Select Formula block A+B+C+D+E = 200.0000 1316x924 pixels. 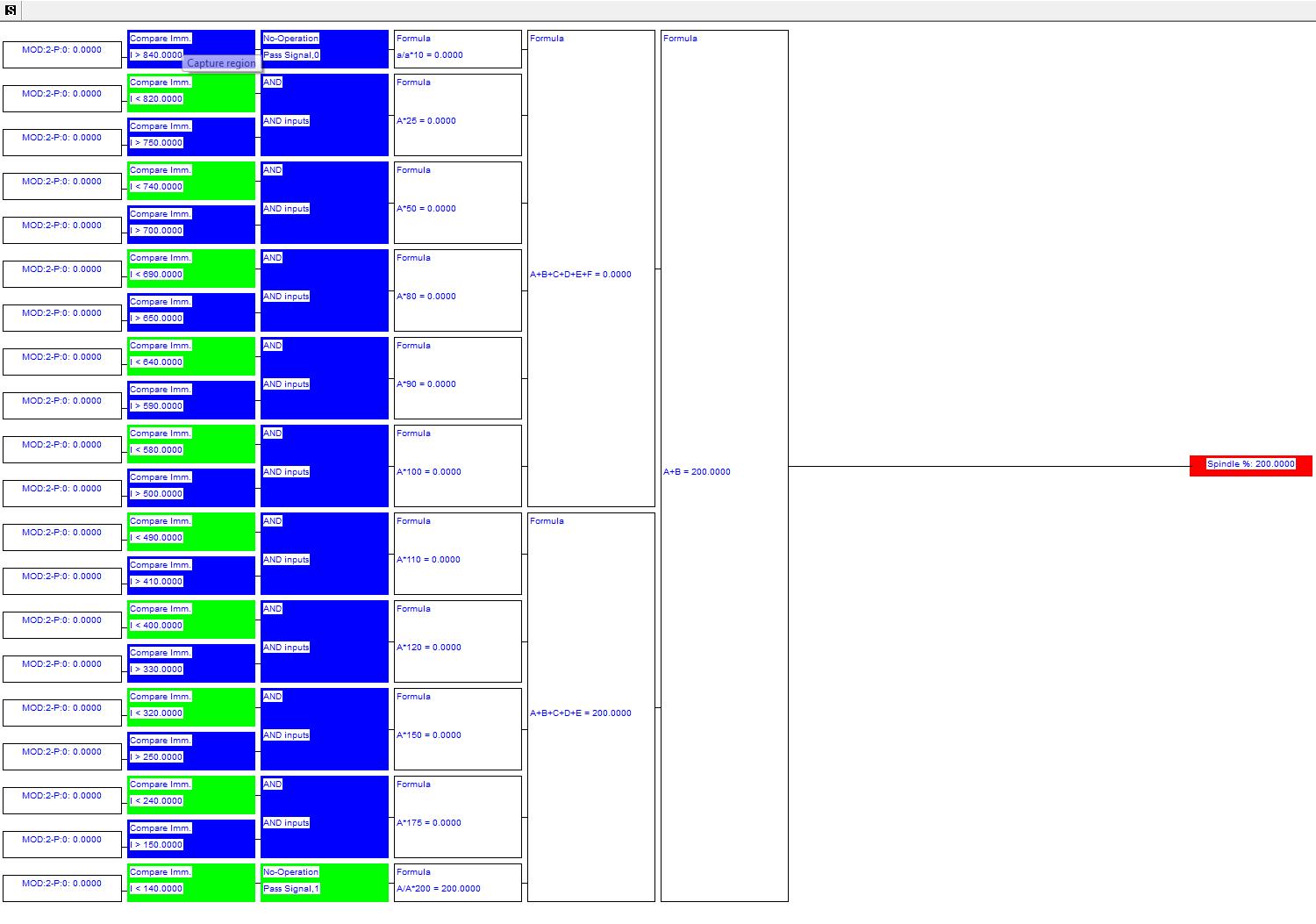pyautogui.click(x=591, y=707)
